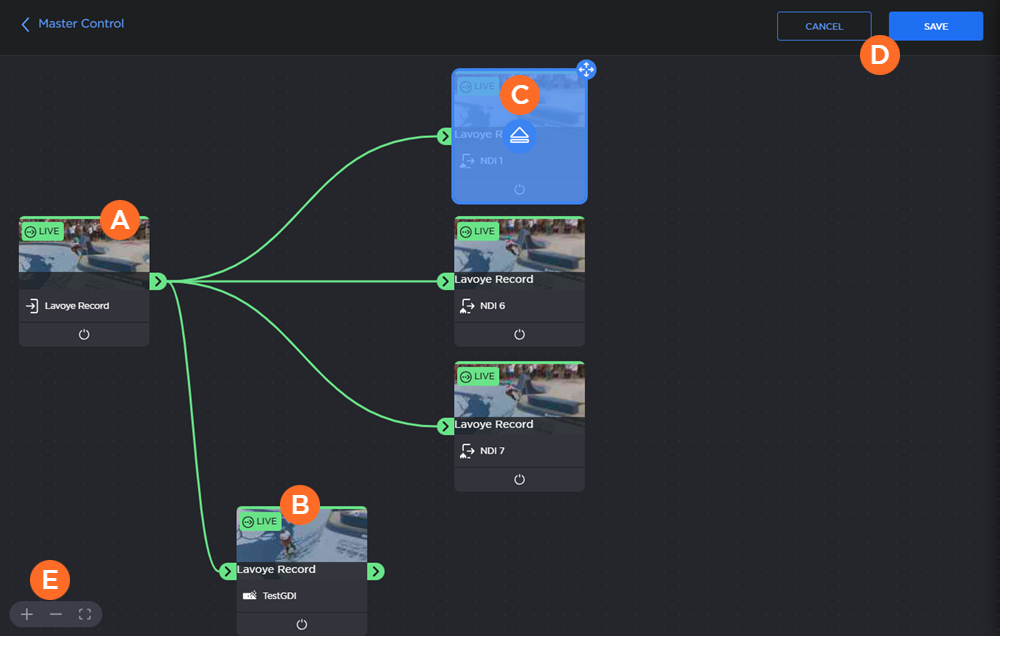Select the NDI 7 node thumbnail
1020x656 pixels.
tap(519, 392)
